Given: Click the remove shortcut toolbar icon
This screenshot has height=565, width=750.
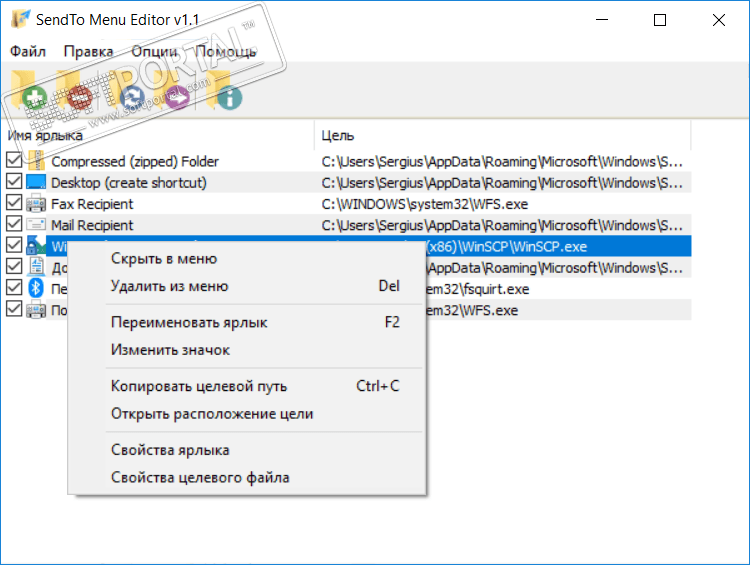Looking at the screenshot, I should tap(74, 91).
